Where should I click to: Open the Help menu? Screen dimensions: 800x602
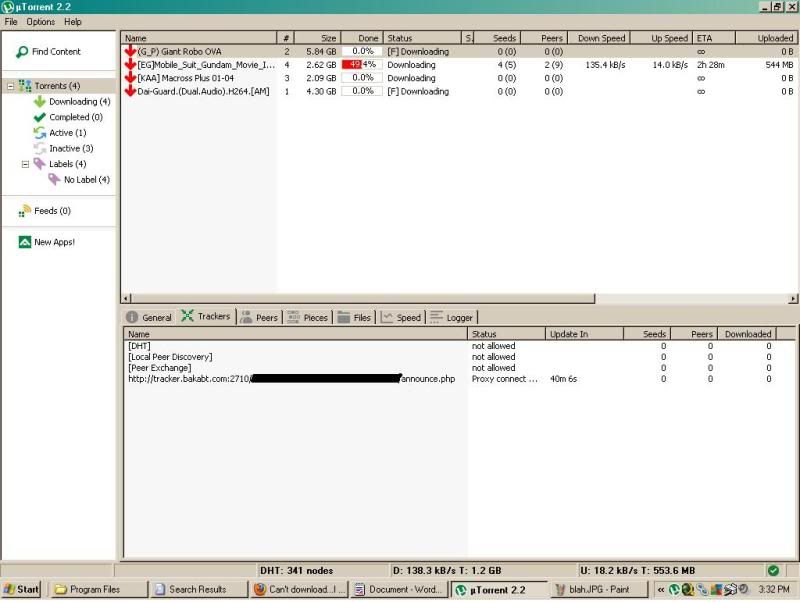coord(72,22)
